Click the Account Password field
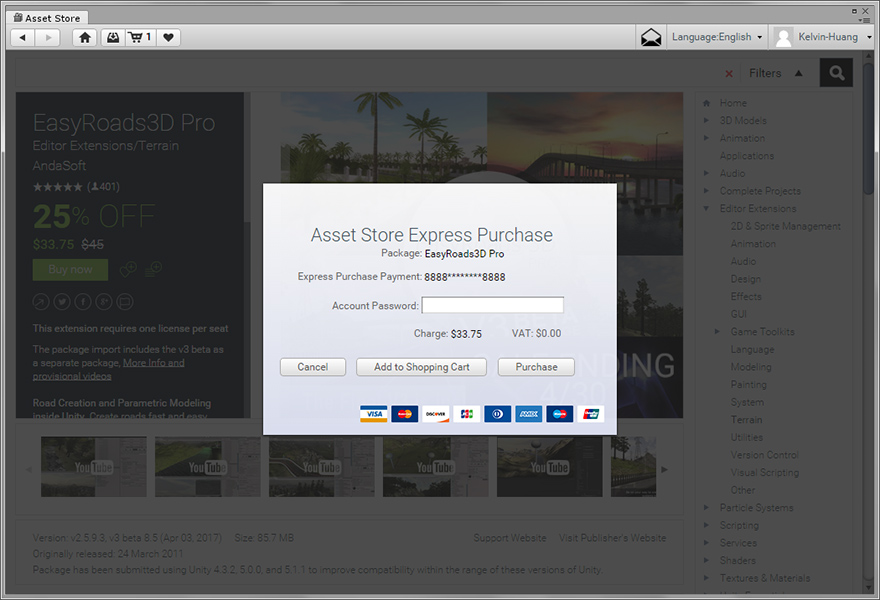Image resolution: width=880 pixels, height=600 pixels. point(492,306)
